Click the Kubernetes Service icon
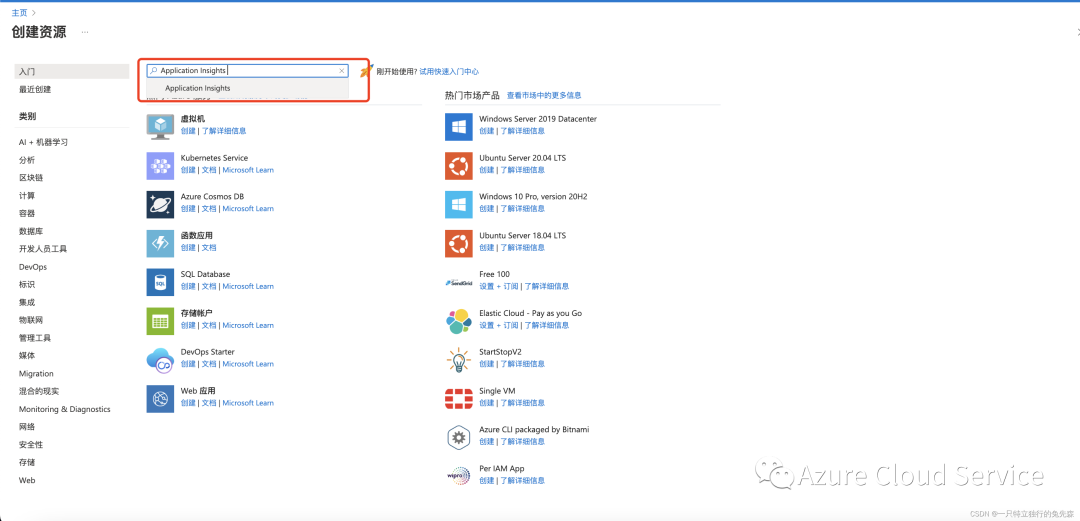The width and height of the screenshot is (1080, 521). (160, 166)
